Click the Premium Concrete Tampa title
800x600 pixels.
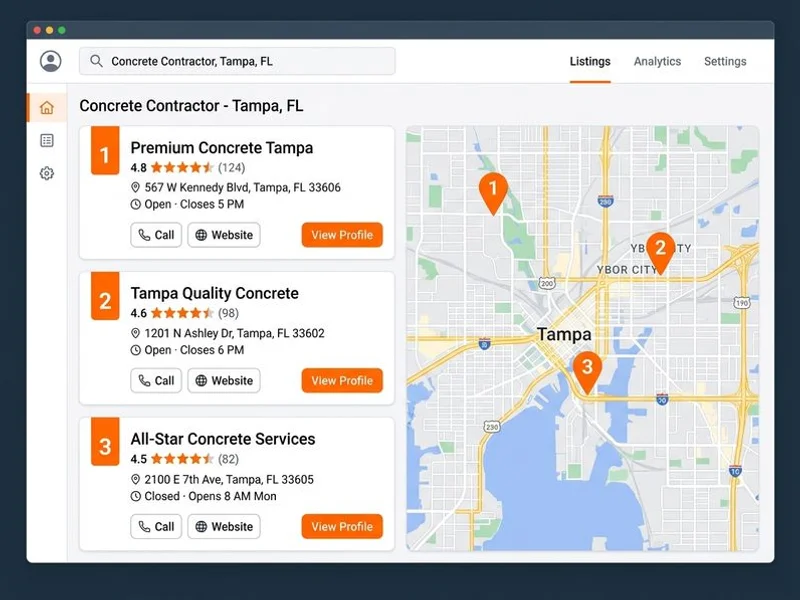221,147
